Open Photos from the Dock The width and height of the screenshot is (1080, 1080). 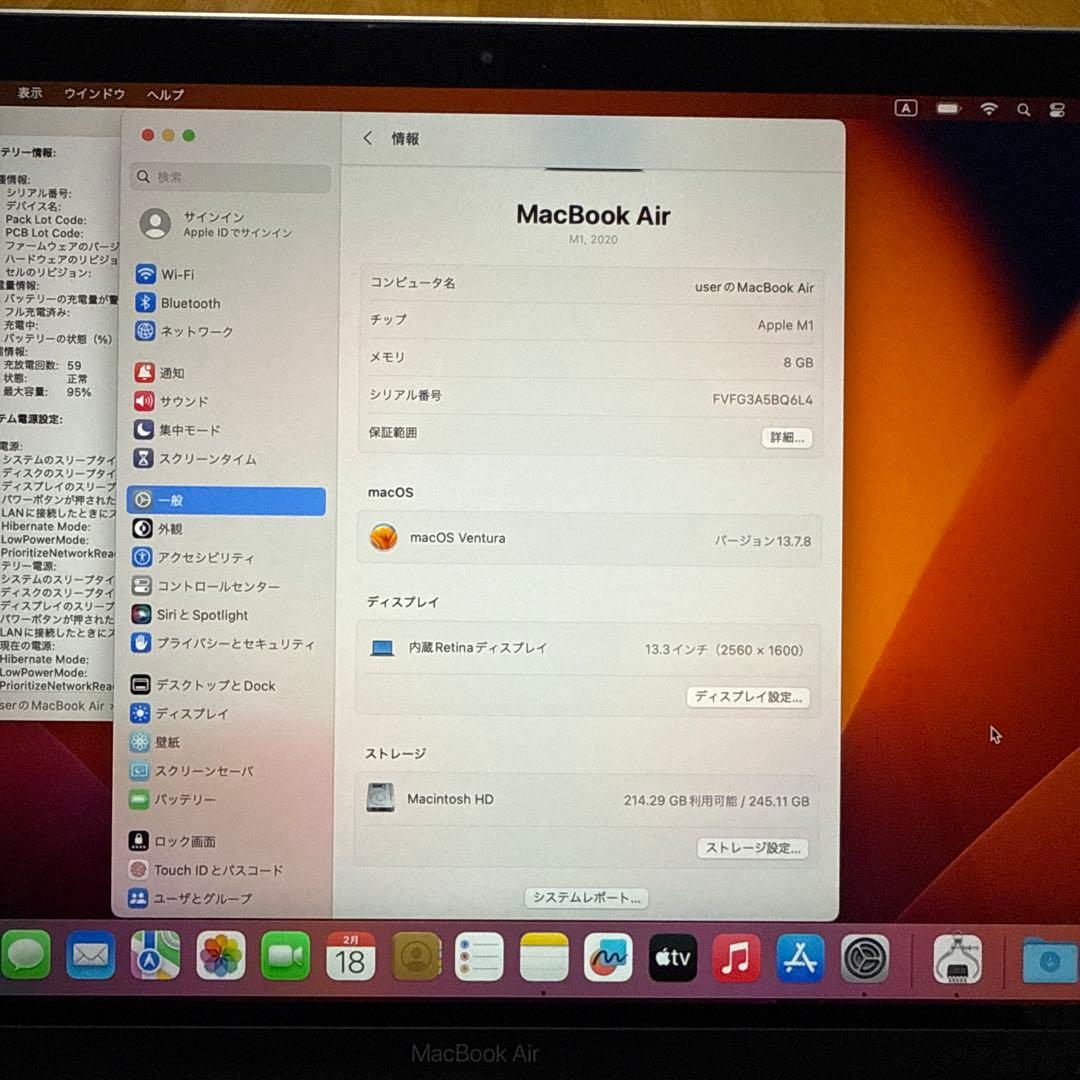pyautogui.click(x=220, y=955)
